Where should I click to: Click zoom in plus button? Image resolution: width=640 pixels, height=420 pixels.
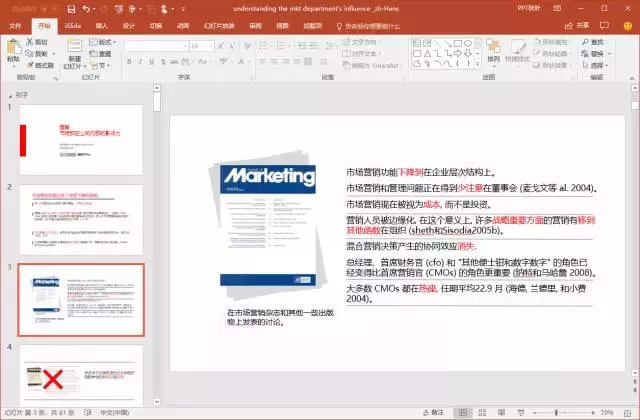coord(593,413)
